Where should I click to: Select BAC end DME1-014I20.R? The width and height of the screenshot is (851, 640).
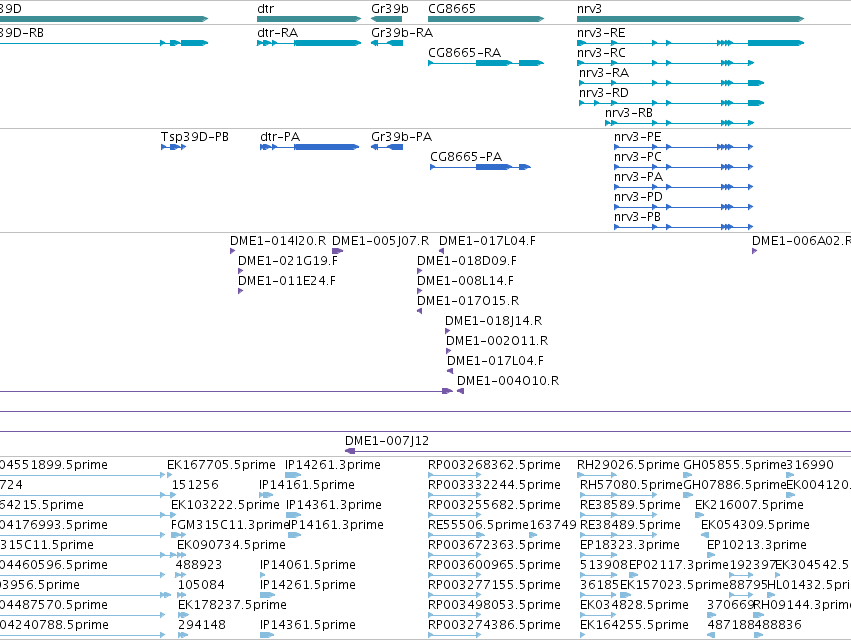click(233, 251)
